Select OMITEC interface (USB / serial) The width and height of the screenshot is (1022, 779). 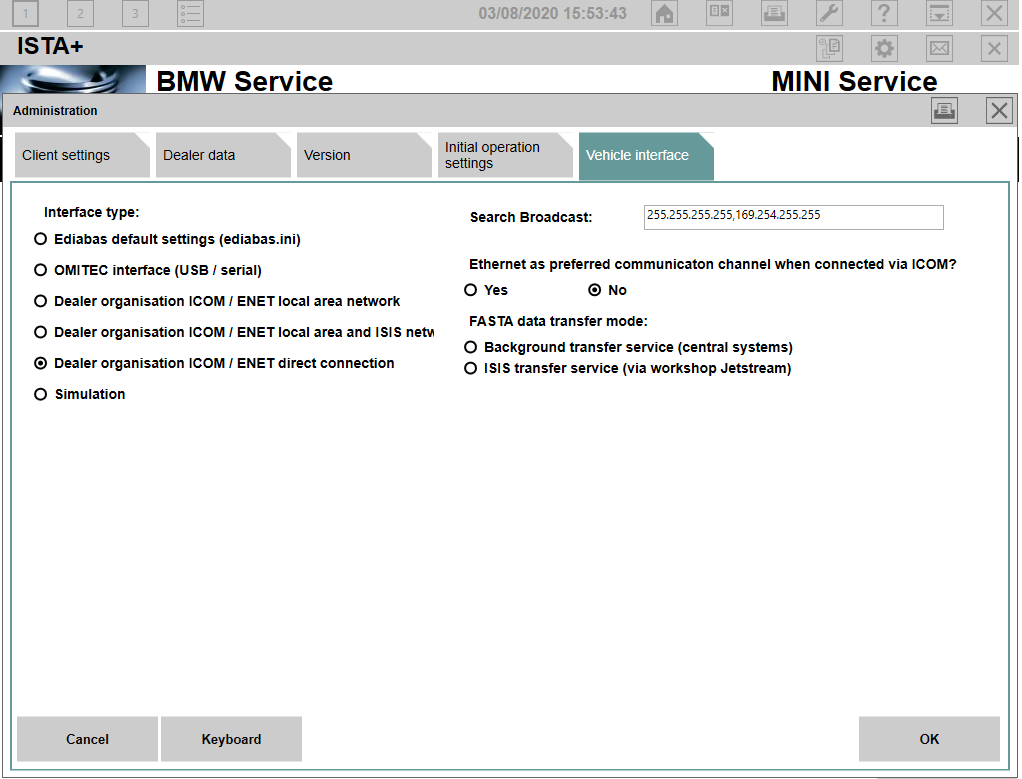147,270
